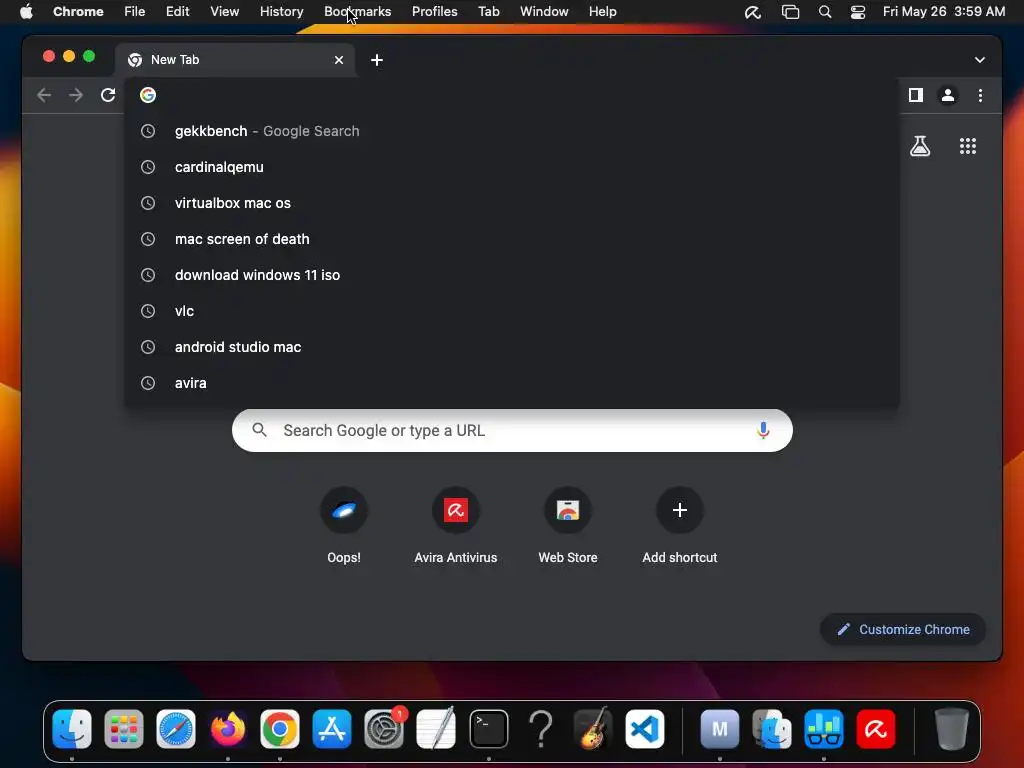The image size is (1024, 768).
Task: Select the vlc suggestion
Action: (x=511, y=311)
